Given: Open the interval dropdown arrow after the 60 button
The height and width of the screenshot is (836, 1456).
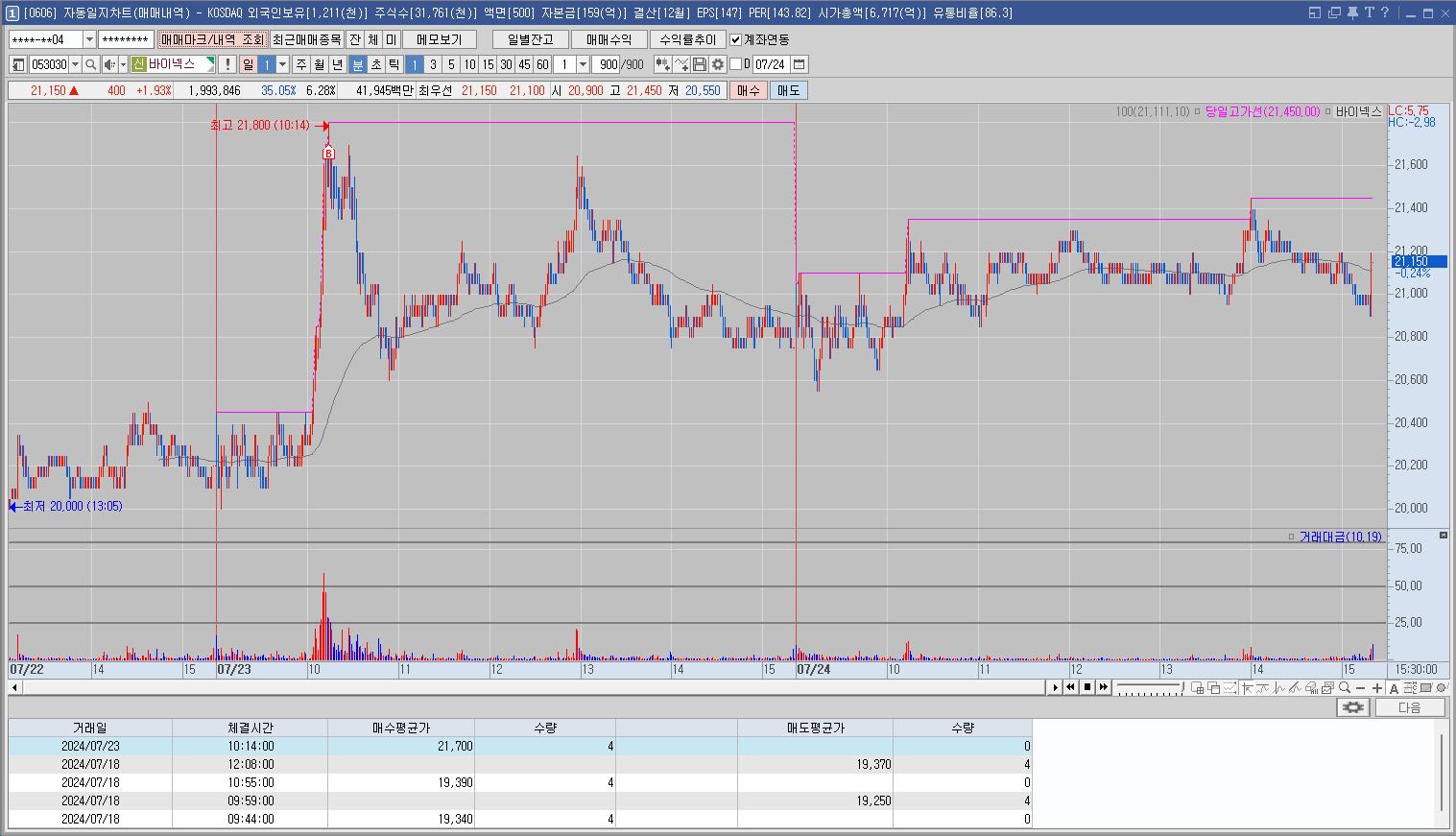Looking at the screenshot, I should point(584,64).
